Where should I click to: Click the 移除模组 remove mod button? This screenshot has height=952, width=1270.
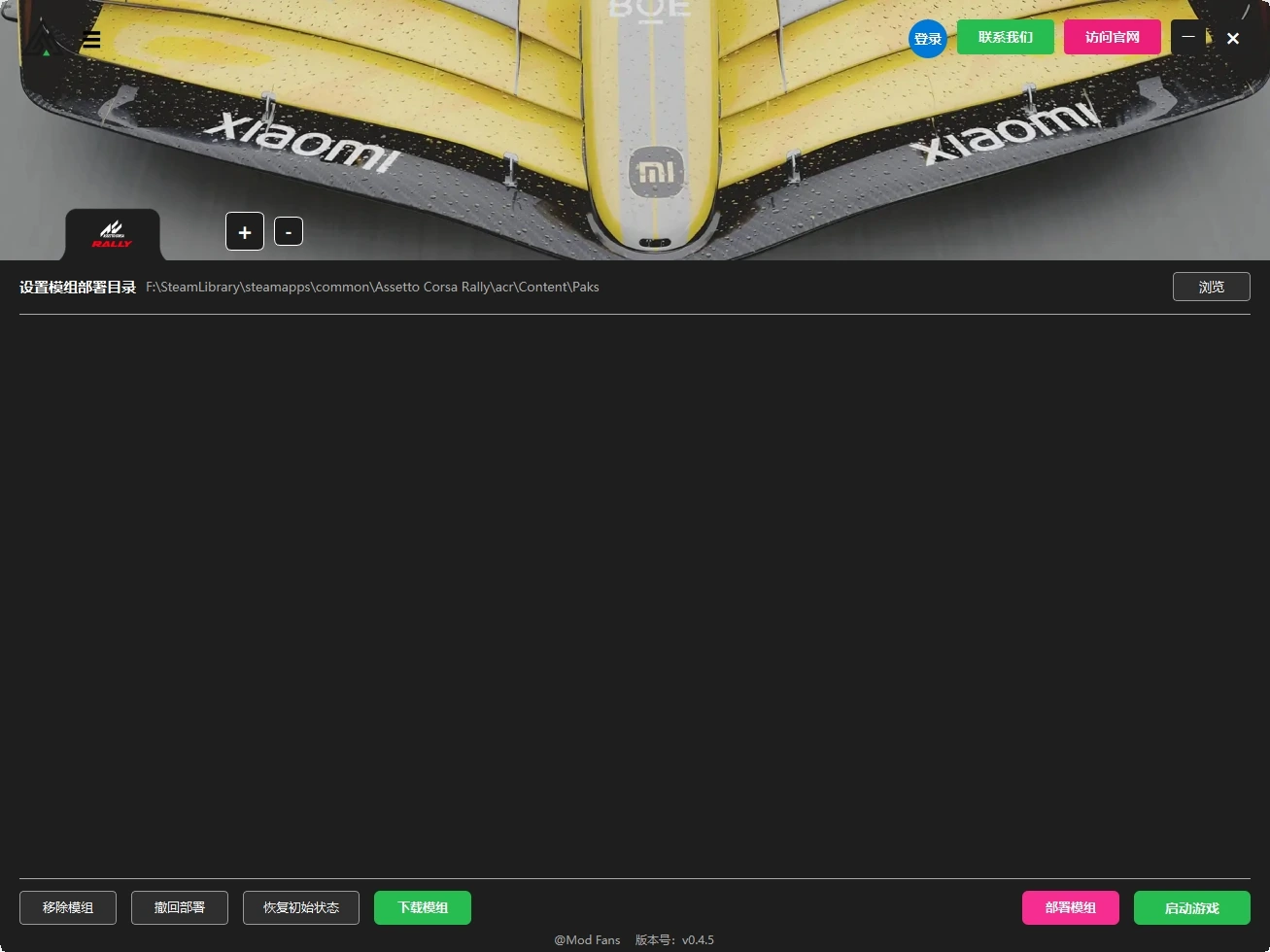pos(68,907)
